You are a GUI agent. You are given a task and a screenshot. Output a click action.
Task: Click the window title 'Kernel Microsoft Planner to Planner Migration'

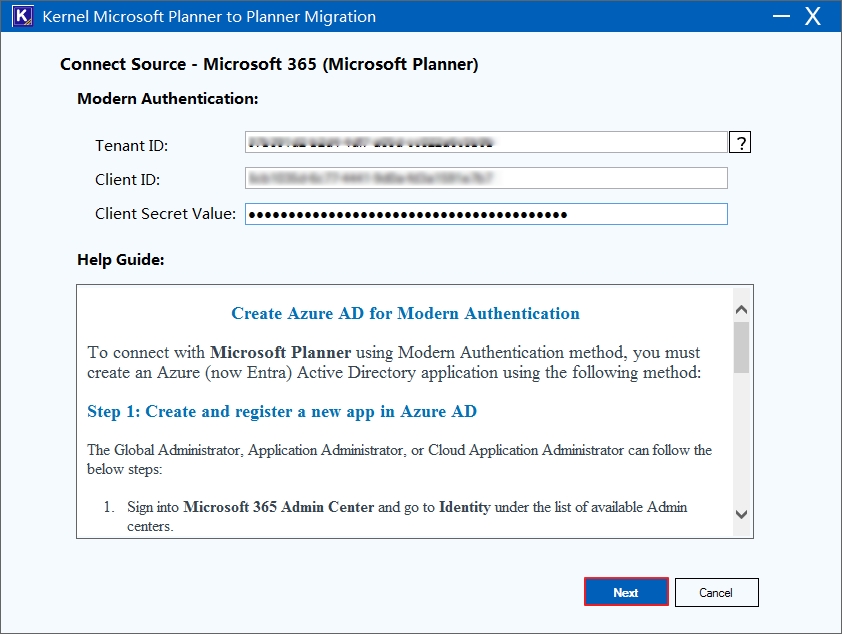tap(209, 17)
